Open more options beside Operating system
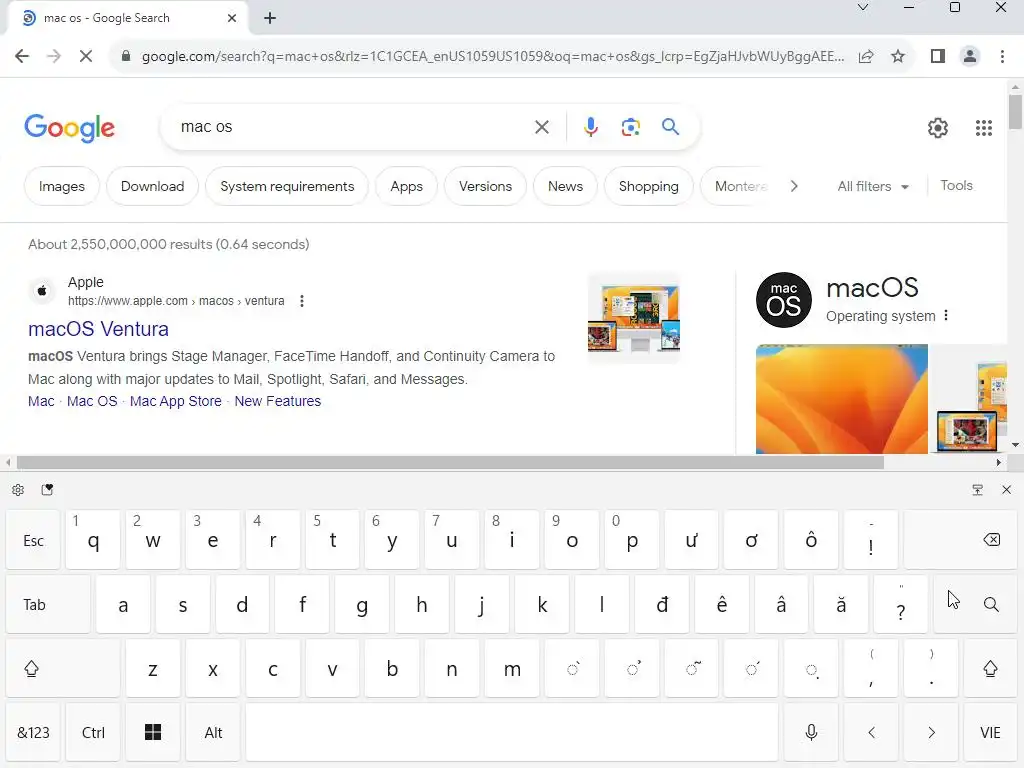1024x768 pixels. pyautogui.click(x=946, y=315)
